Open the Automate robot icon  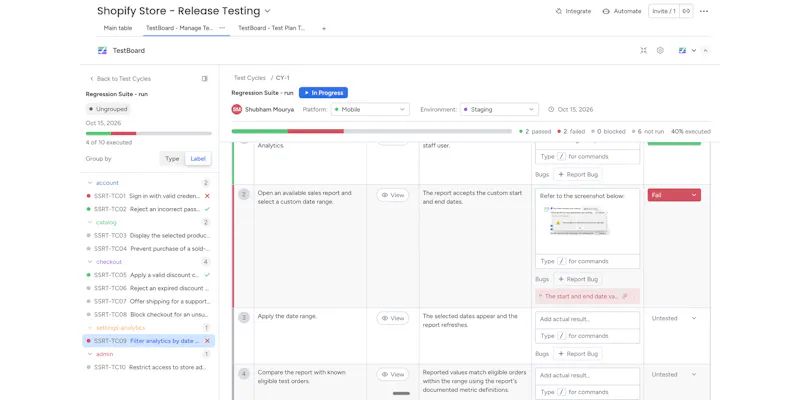[606, 11]
